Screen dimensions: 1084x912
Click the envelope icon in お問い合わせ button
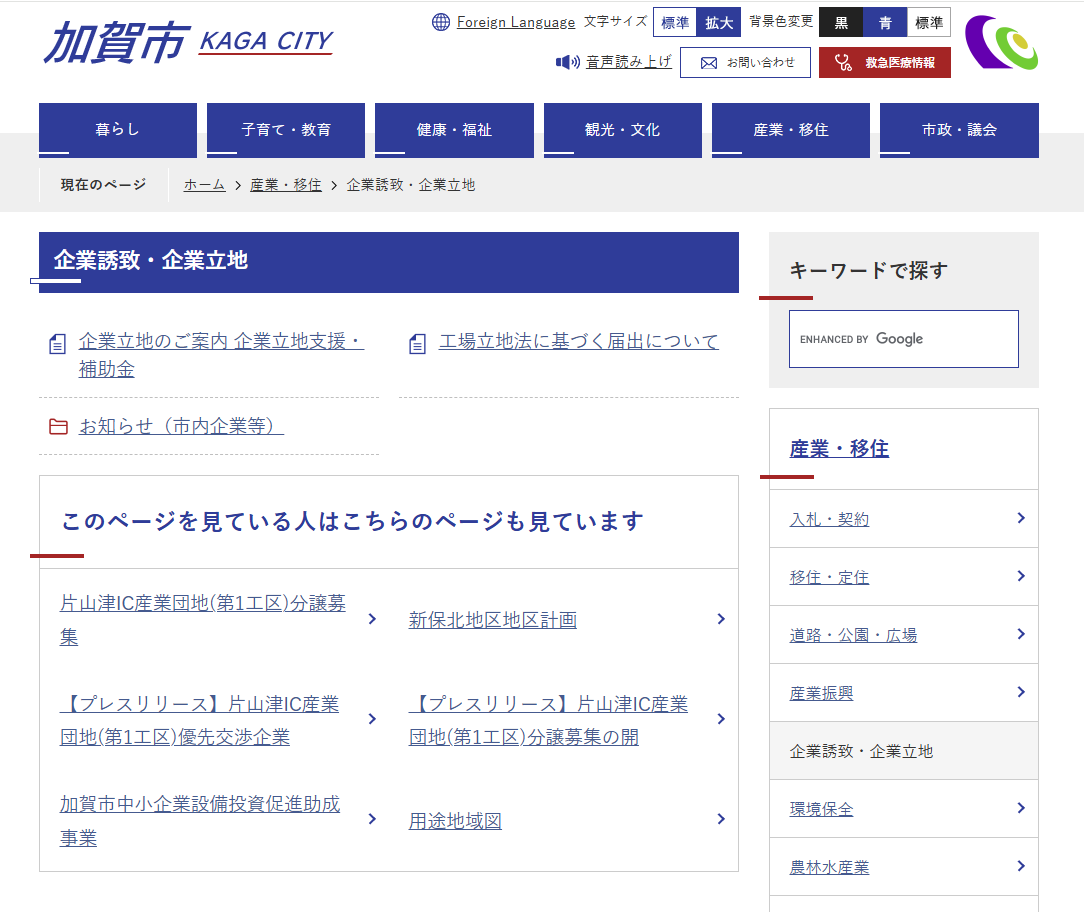tap(709, 63)
